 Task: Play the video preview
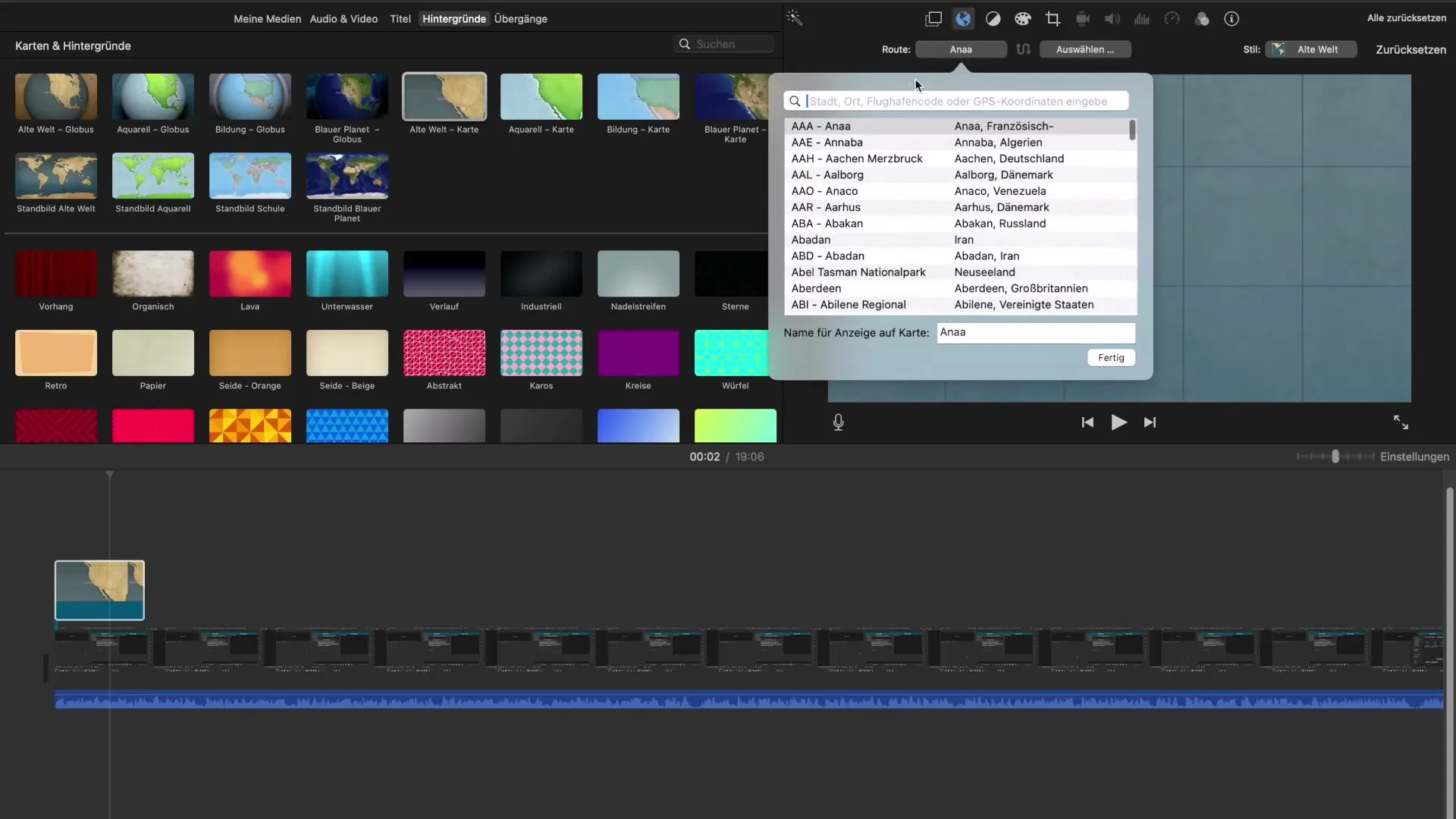tap(1119, 422)
